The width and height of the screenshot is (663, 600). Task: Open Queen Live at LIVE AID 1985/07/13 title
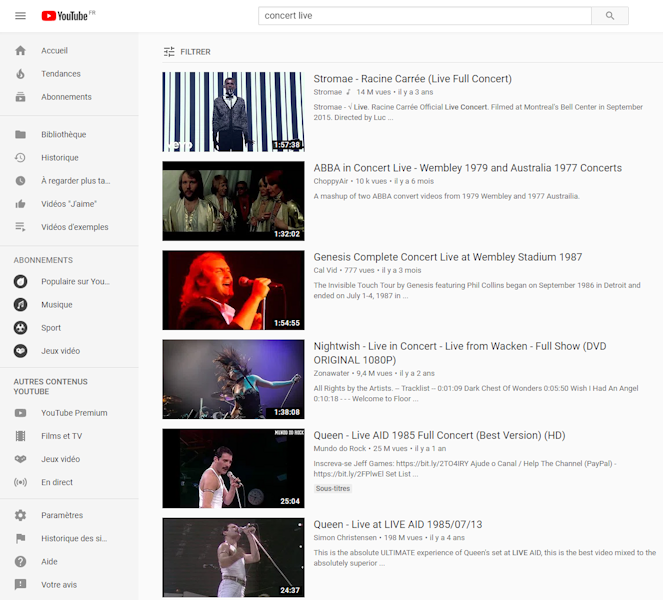point(397,525)
